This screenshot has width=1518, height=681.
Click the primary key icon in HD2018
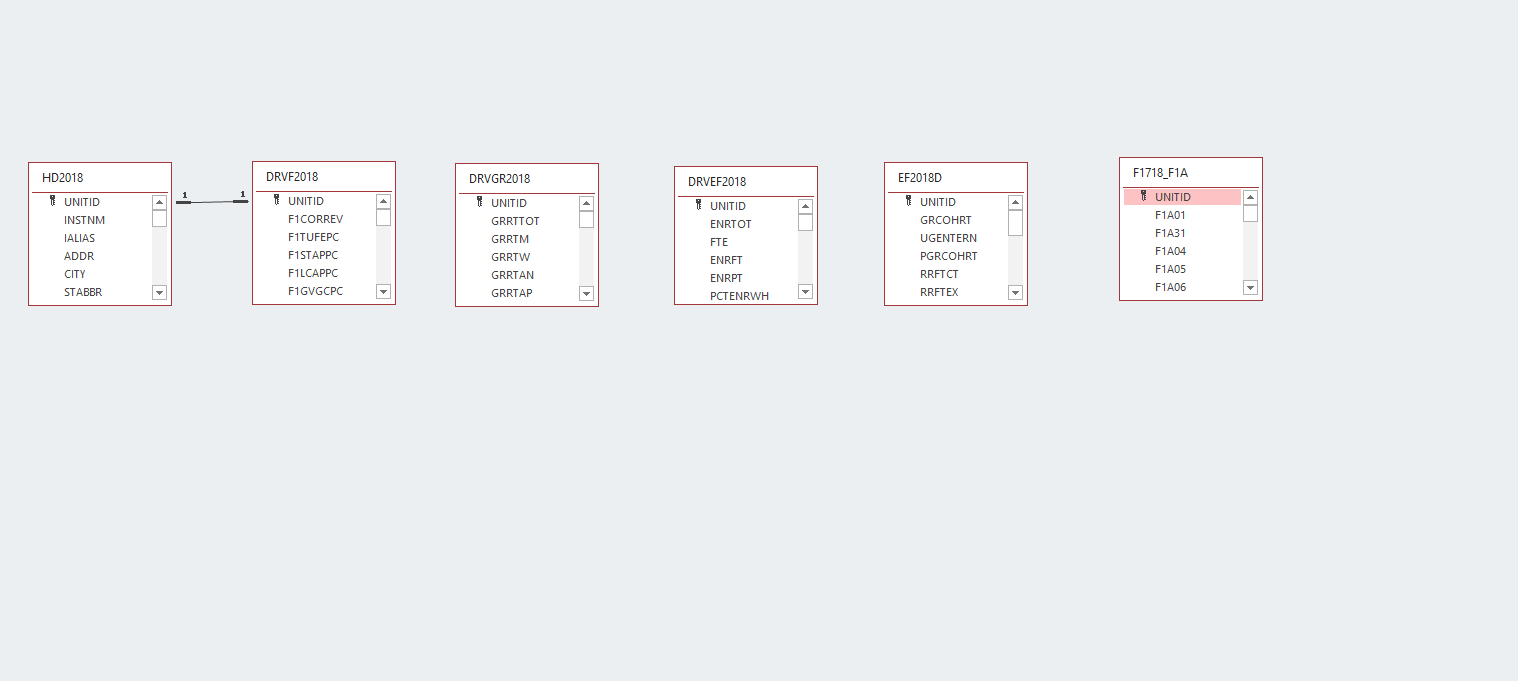52,201
